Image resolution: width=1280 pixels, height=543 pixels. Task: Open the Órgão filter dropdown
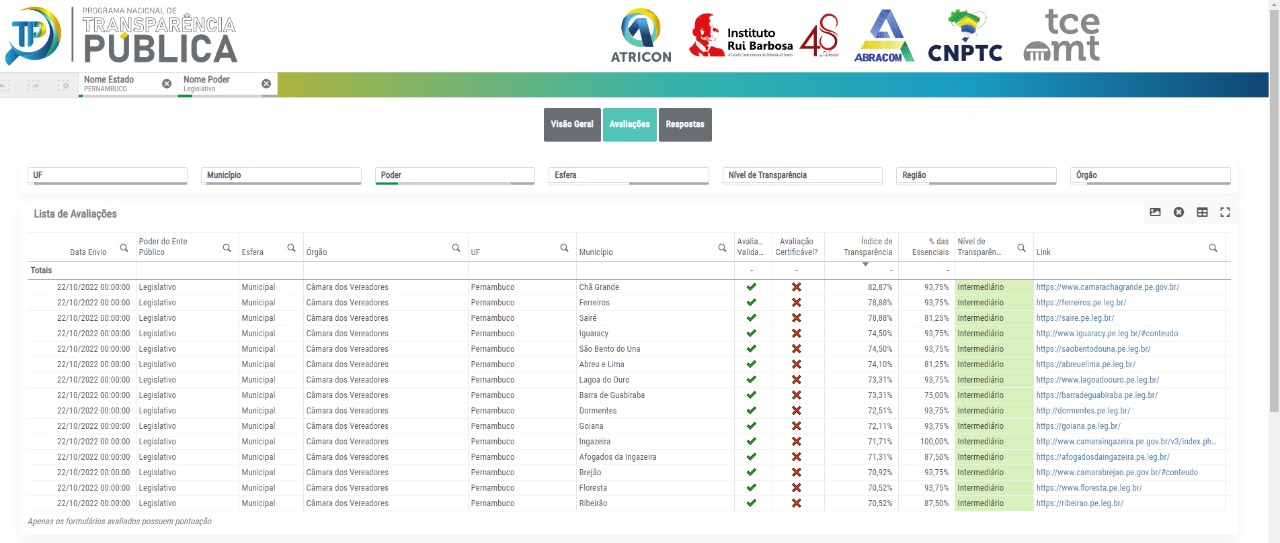tap(1150, 175)
